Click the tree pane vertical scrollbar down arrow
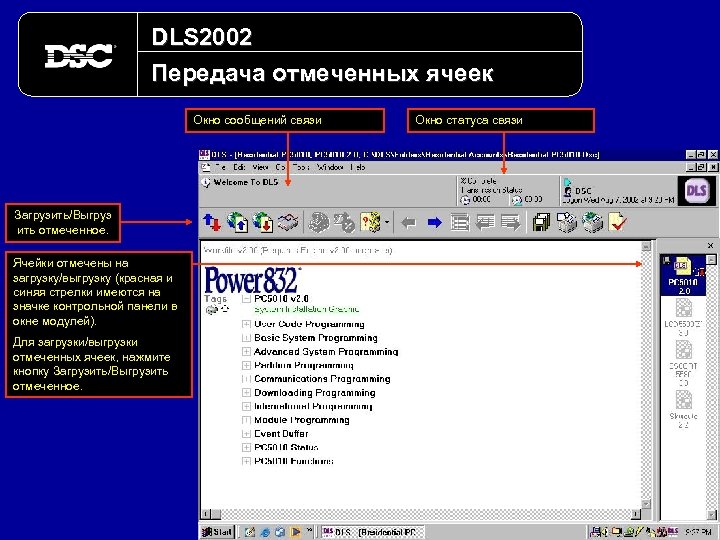The image size is (720, 540). pyautogui.click(x=646, y=505)
